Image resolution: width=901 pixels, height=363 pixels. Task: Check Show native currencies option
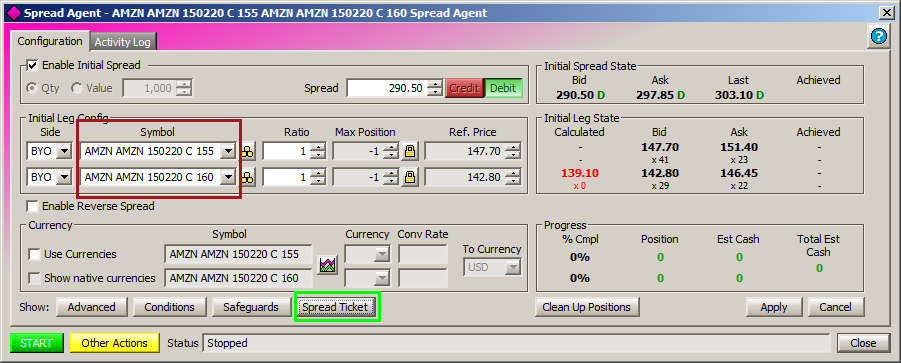tap(34, 279)
